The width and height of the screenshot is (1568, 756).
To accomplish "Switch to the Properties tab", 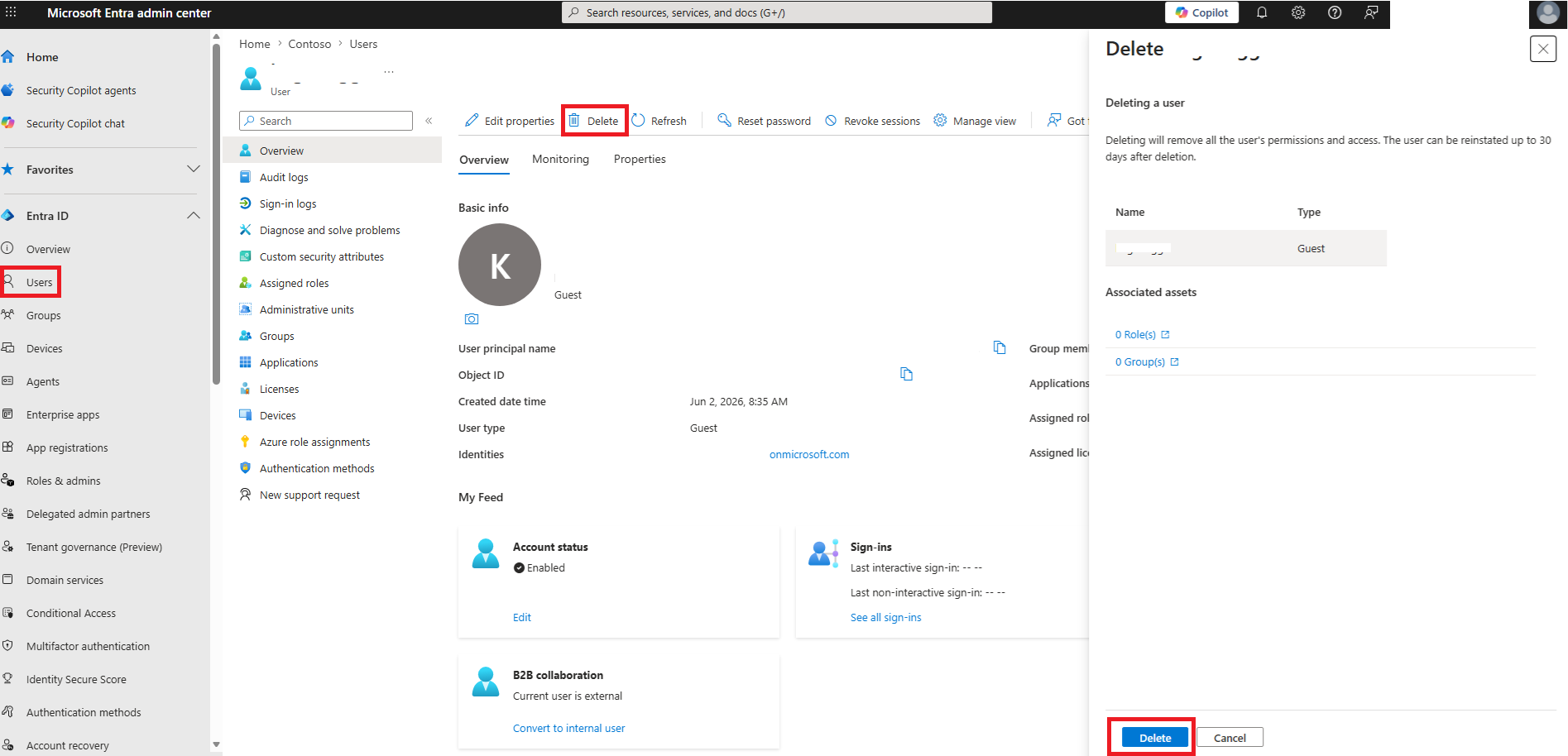I will pos(640,159).
